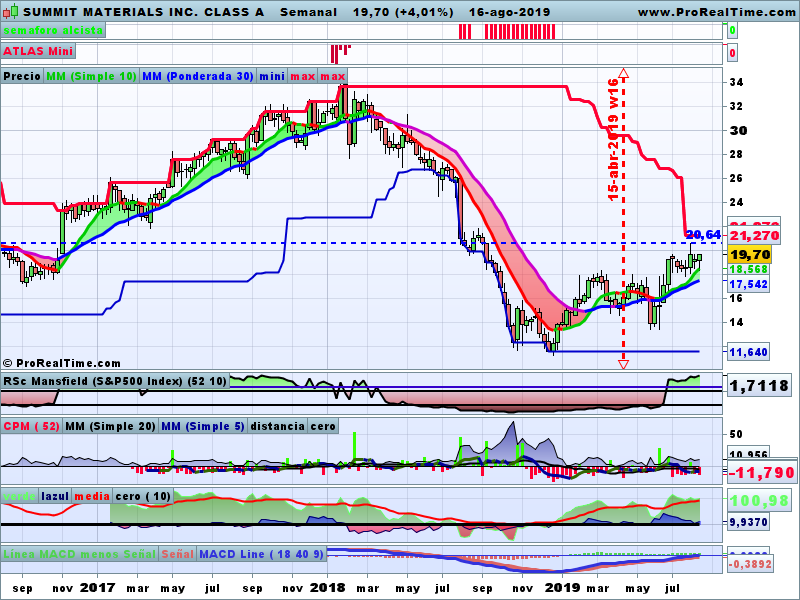This screenshot has height=600, width=800.
Task: Select the MM (Simple 10) legend label
Action: [x=91, y=76]
